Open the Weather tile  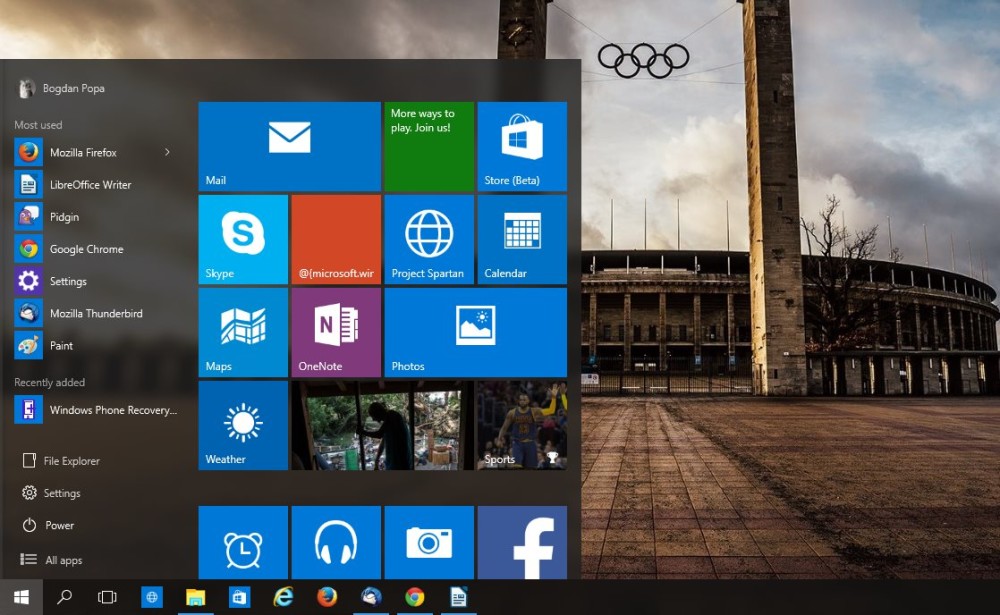coord(243,426)
